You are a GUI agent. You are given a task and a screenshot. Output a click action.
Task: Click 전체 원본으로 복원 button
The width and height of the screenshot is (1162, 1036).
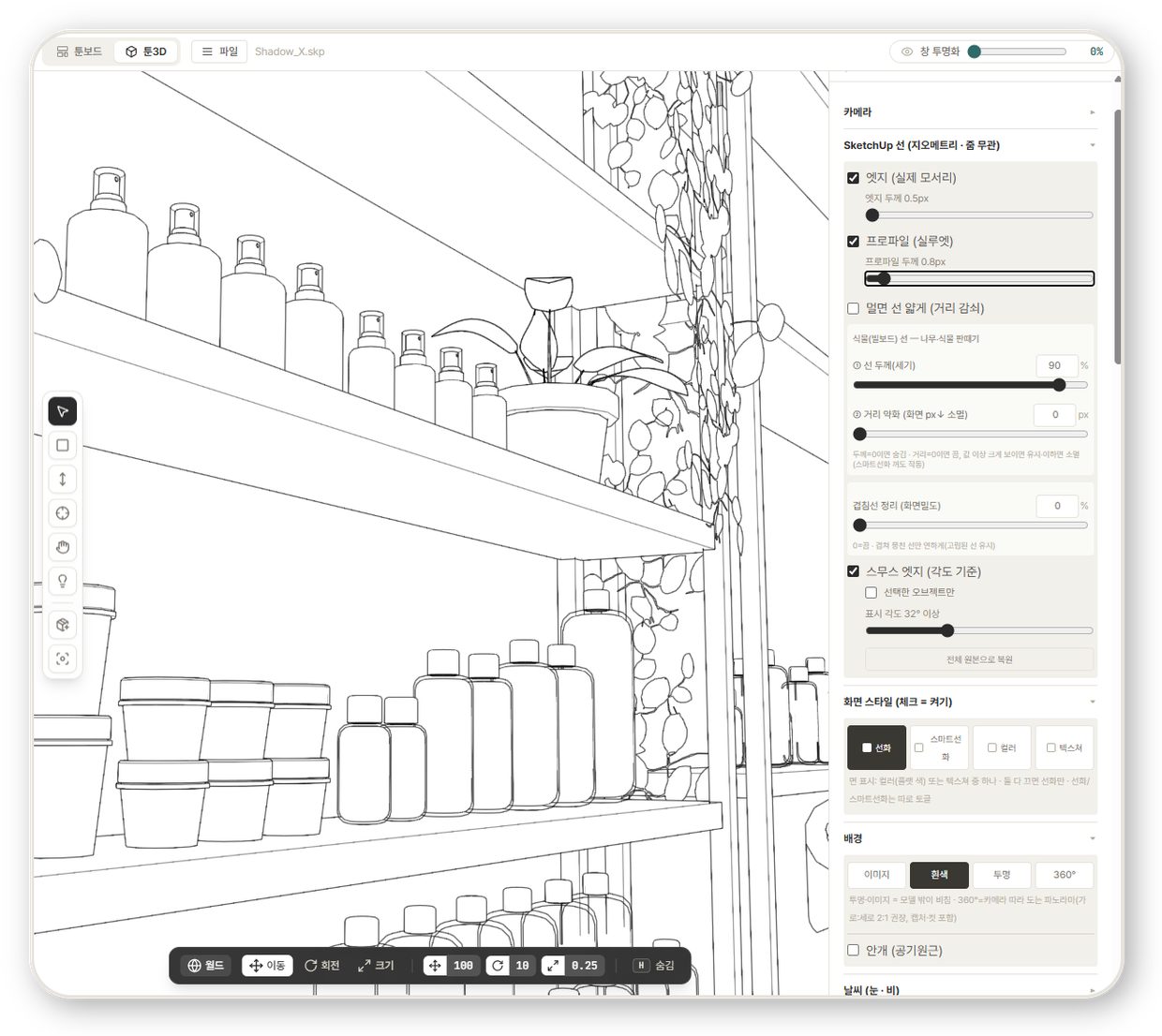pos(979,659)
